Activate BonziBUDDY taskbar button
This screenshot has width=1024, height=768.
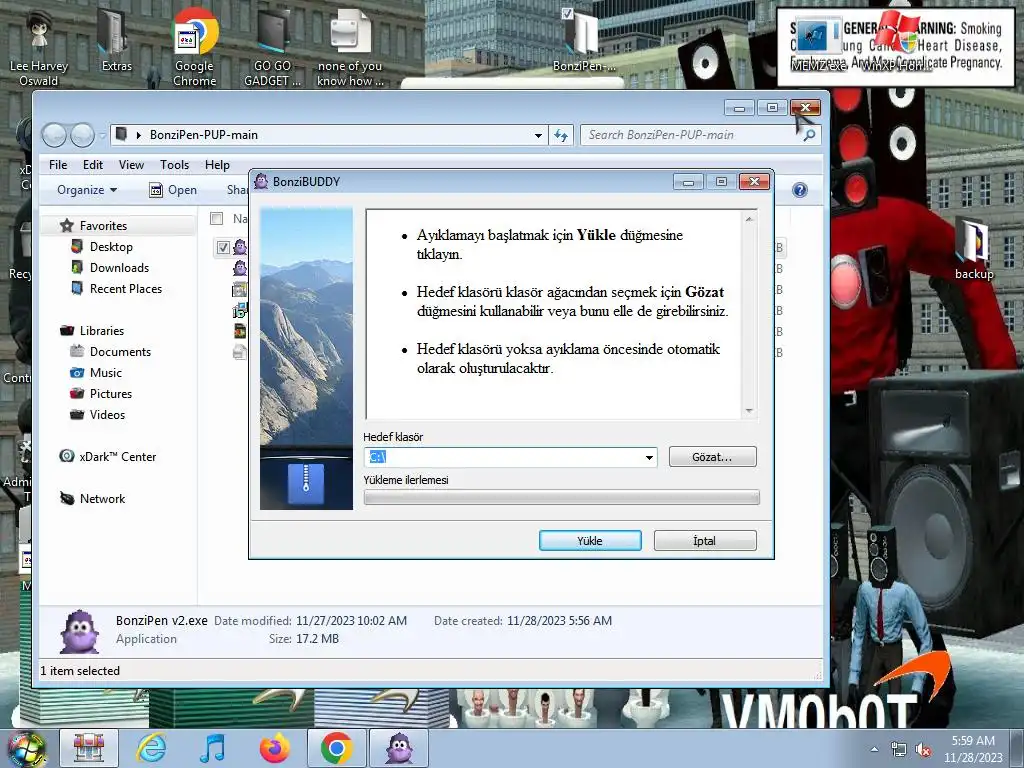point(399,748)
